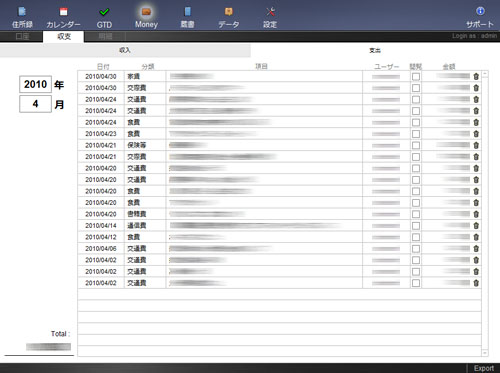Click the list scrollbar down arrow

click(485, 353)
